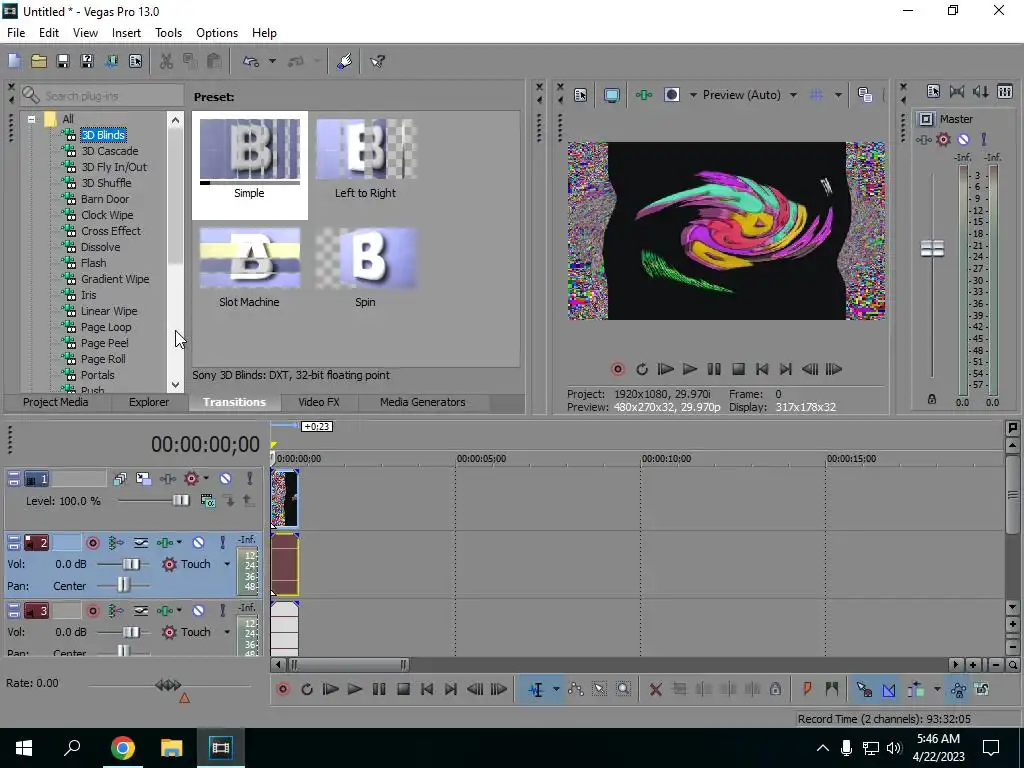Open the Insert menu

(x=126, y=33)
